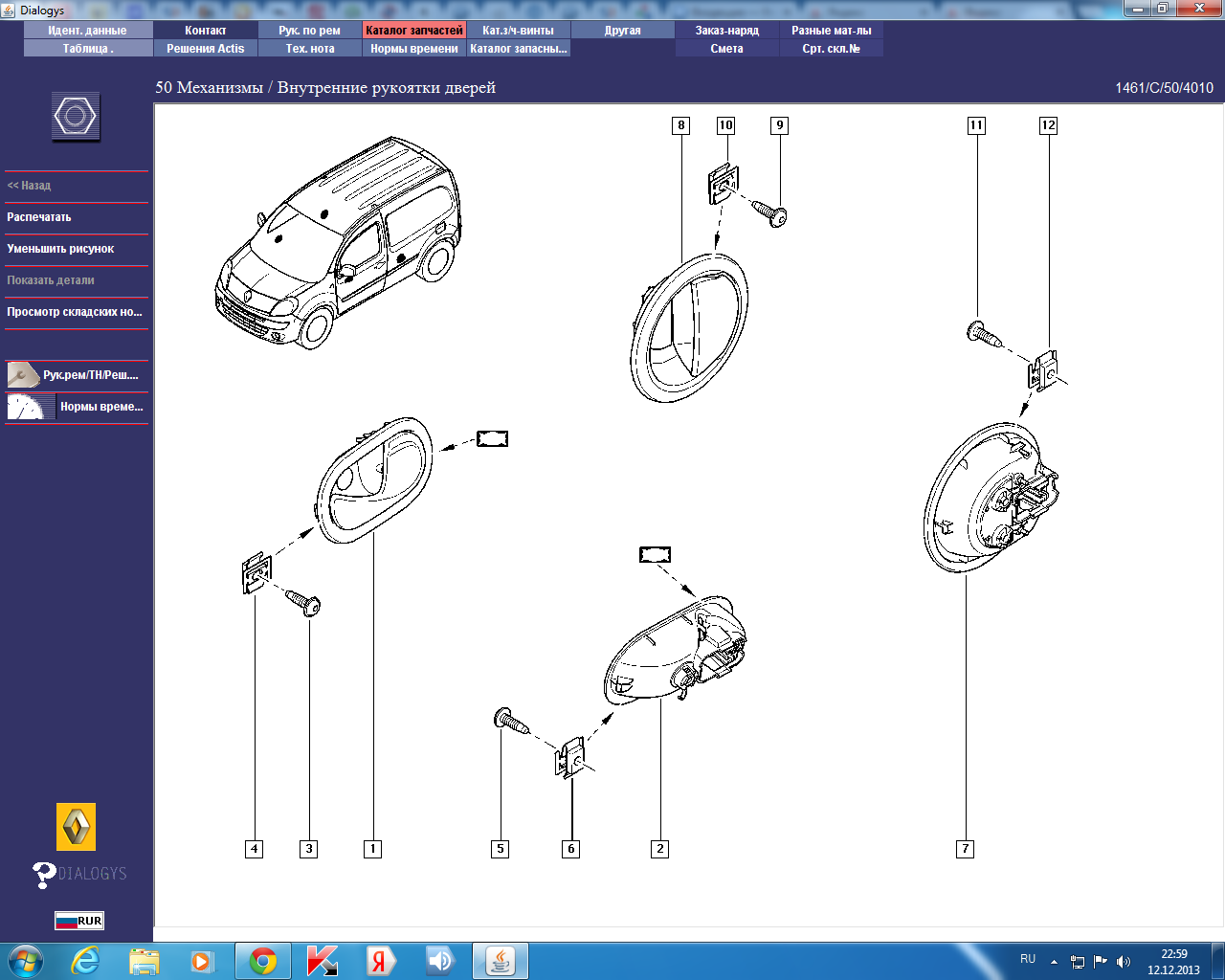Open the Рук. по рем tab

pos(310,31)
